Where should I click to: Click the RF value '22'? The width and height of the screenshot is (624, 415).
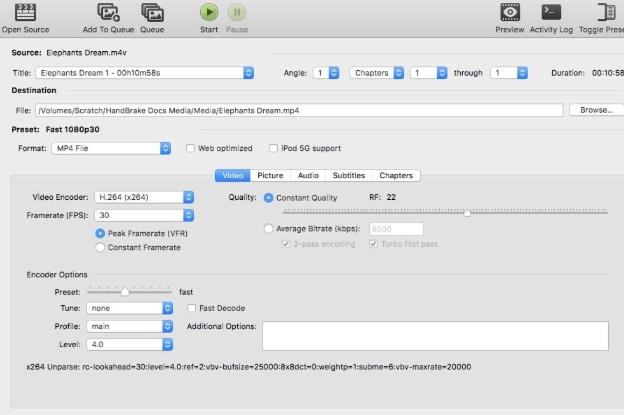tap(391, 197)
